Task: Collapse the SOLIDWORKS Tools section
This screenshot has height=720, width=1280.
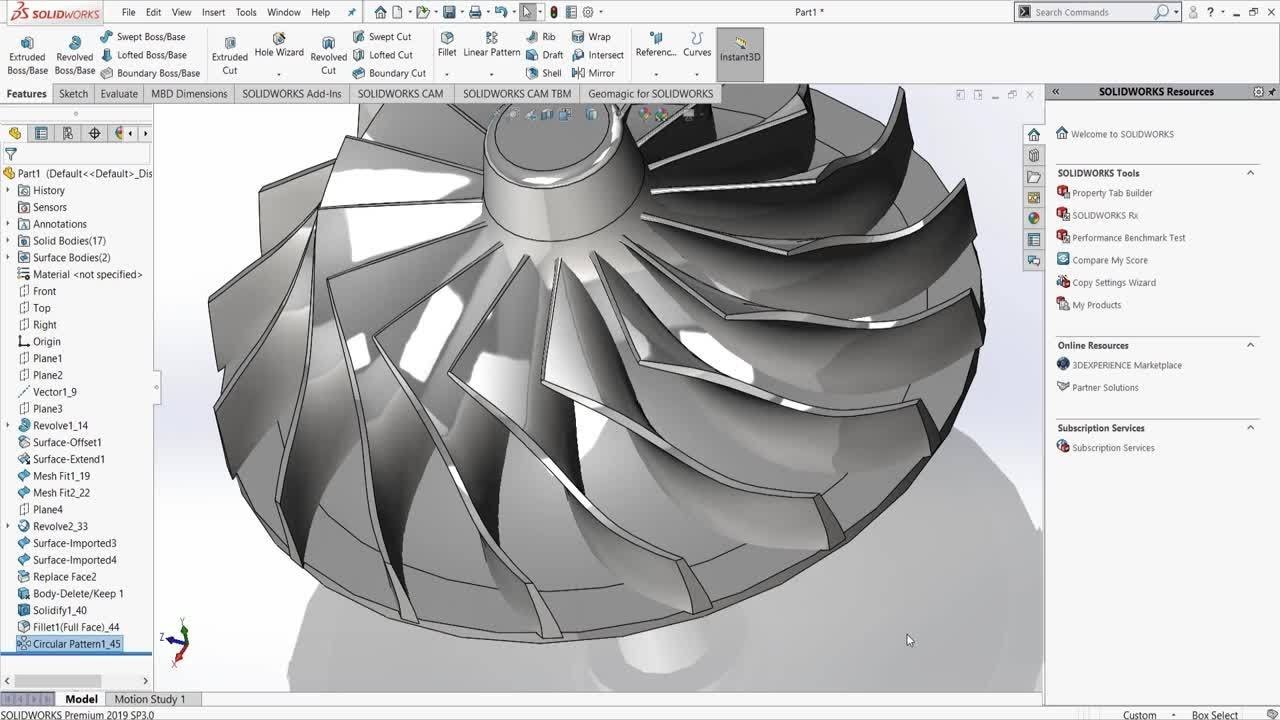Action: click(1250, 173)
